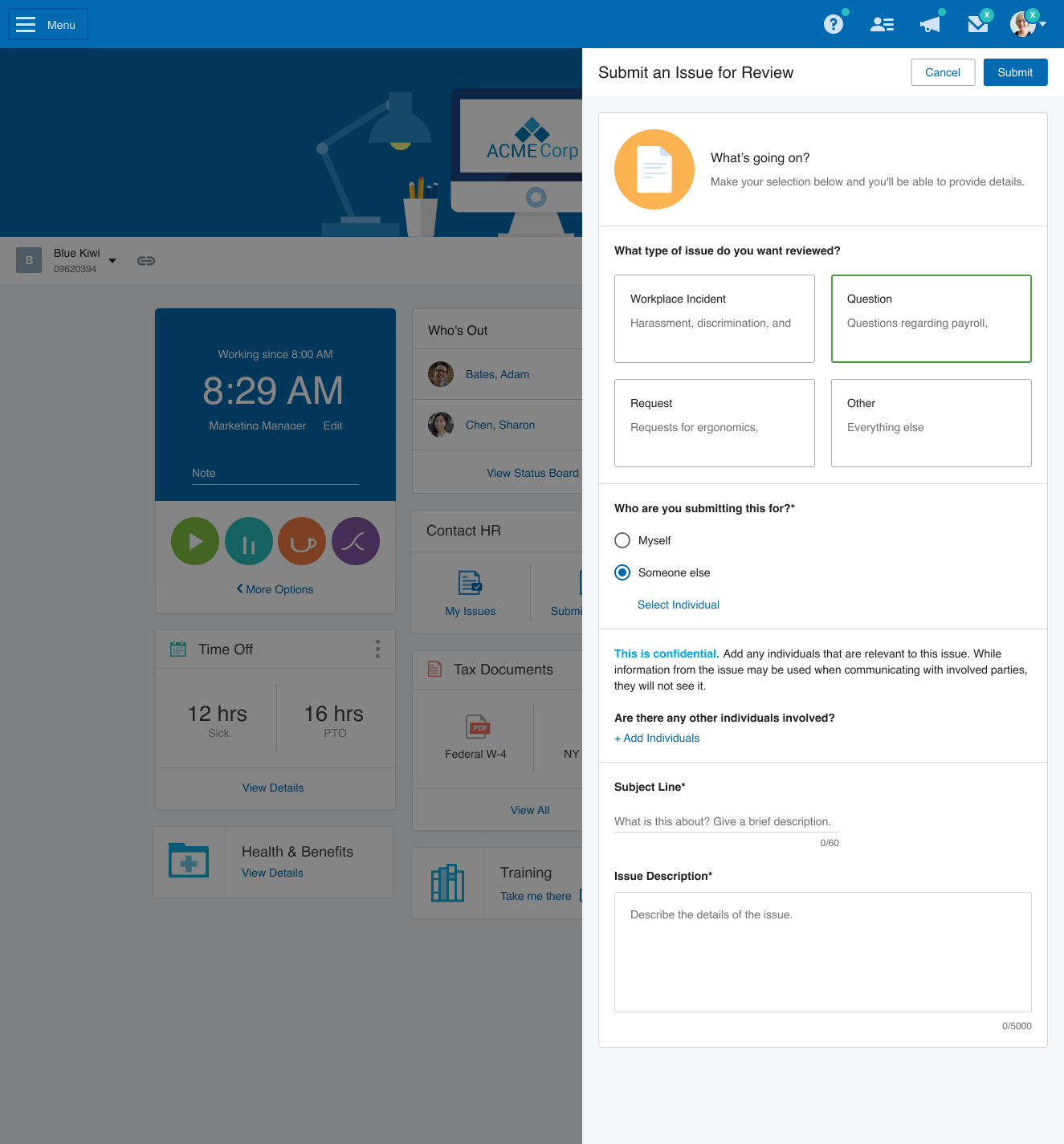Select Request issue type card
The height and width of the screenshot is (1144, 1064).
pyautogui.click(x=715, y=423)
